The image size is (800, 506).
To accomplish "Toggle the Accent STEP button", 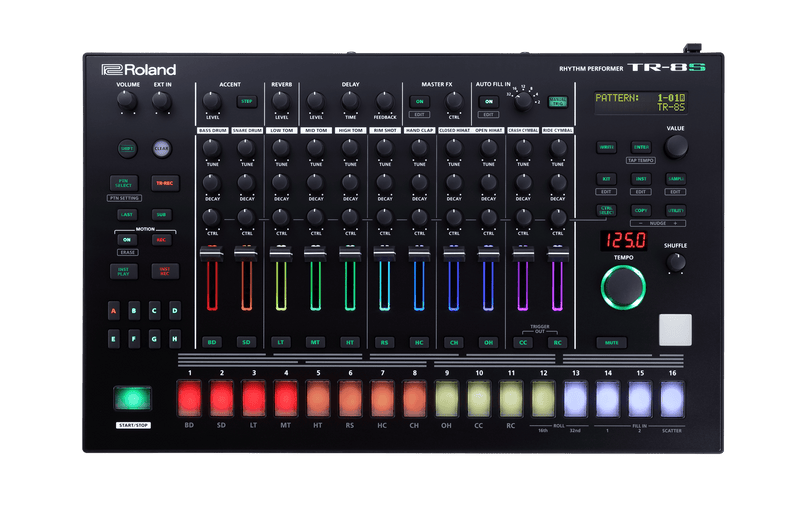I will pyautogui.click(x=247, y=102).
